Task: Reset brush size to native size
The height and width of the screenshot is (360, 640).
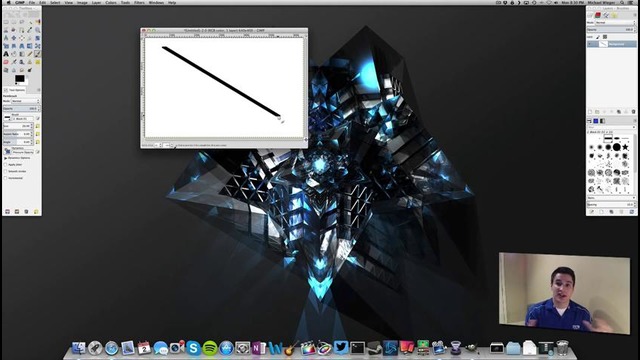Action: 38,126
